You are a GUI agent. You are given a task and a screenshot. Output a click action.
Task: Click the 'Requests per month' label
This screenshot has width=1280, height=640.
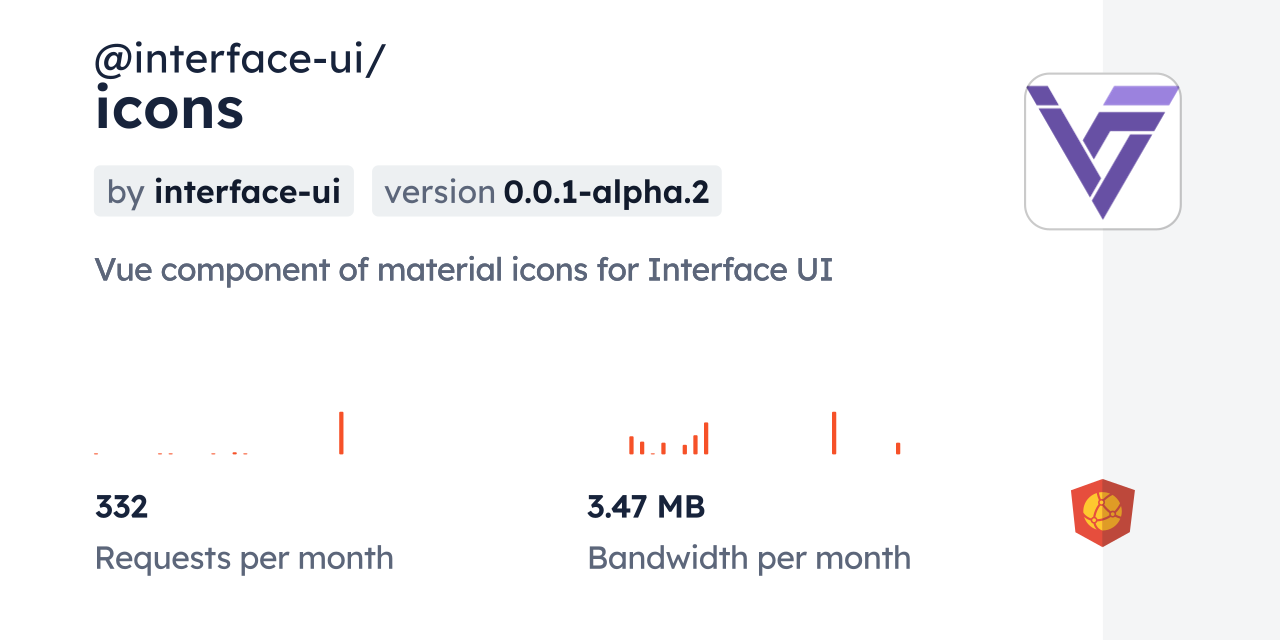pyautogui.click(x=244, y=558)
